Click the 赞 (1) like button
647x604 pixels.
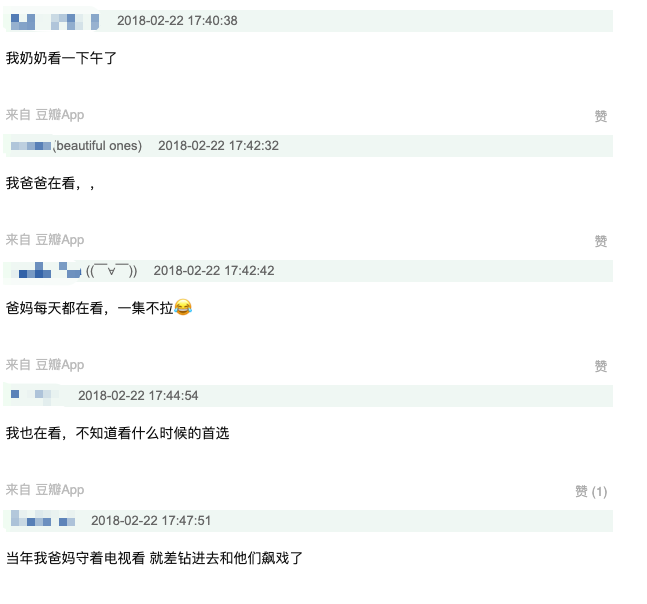pos(591,491)
